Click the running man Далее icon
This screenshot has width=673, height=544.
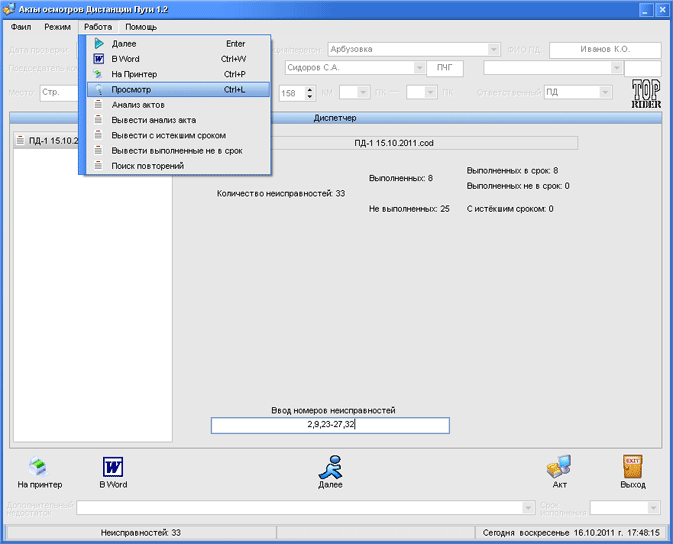coord(330,467)
